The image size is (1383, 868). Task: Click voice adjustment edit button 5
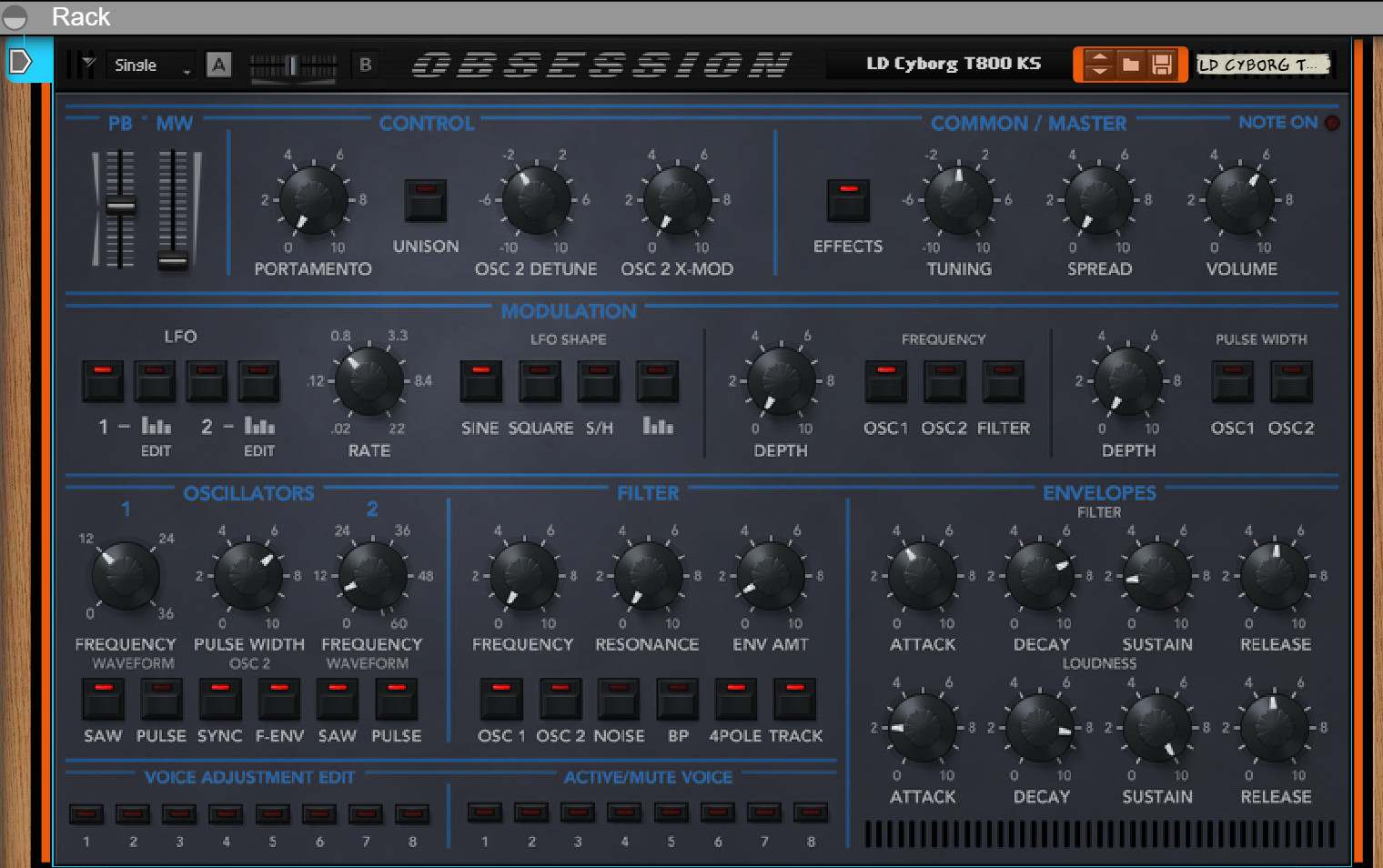272,813
